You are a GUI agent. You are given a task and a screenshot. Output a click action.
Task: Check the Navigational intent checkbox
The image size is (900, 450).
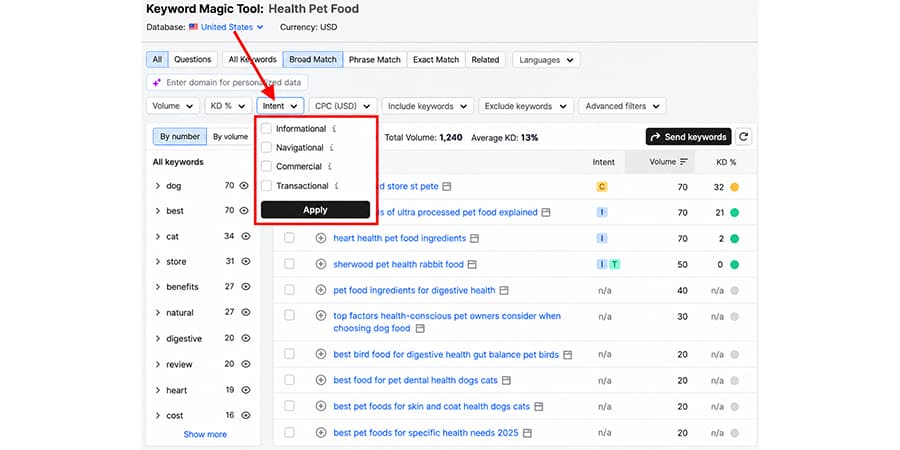click(266, 148)
